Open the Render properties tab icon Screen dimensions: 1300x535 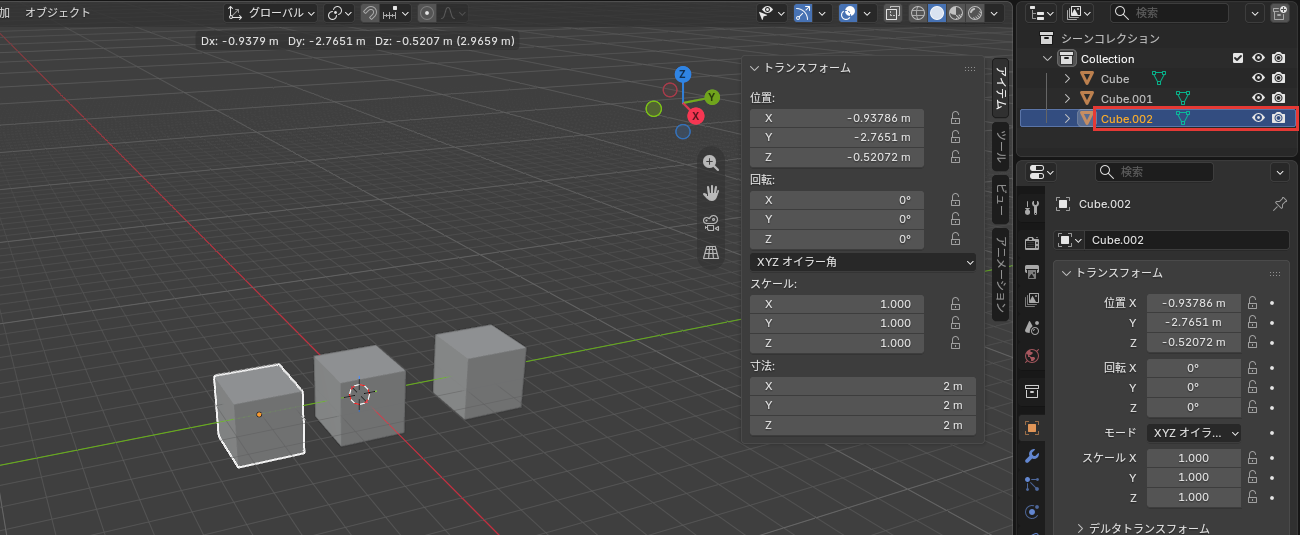click(x=1032, y=243)
